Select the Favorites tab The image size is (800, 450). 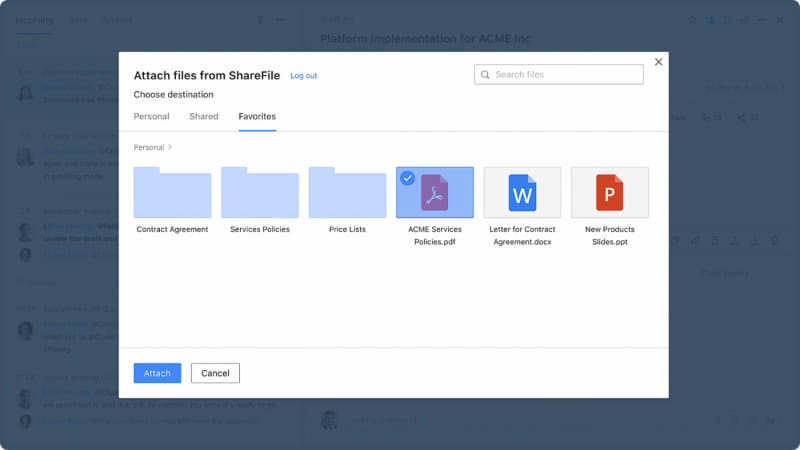(x=257, y=117)
